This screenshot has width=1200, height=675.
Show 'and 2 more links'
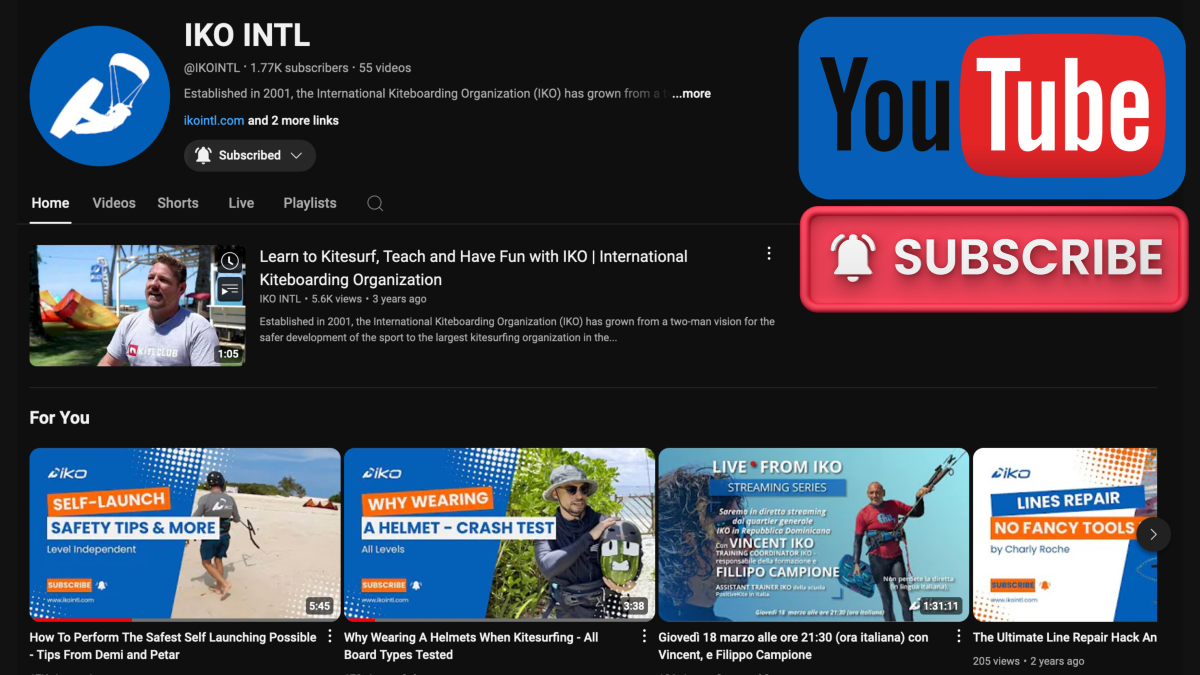click(x=293, y=121)
